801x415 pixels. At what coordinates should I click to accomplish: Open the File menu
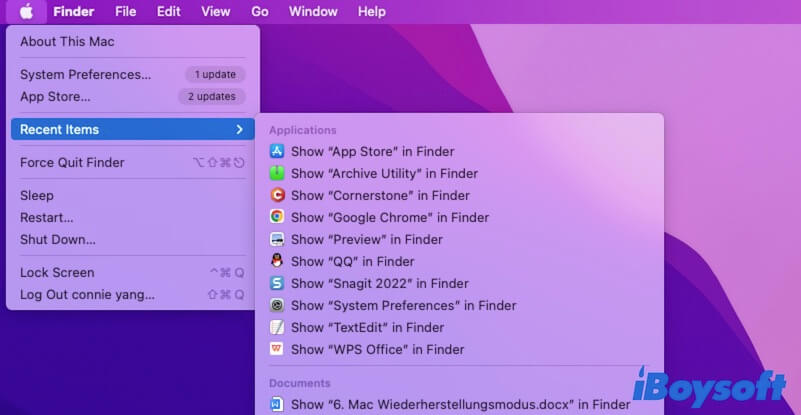126,11
